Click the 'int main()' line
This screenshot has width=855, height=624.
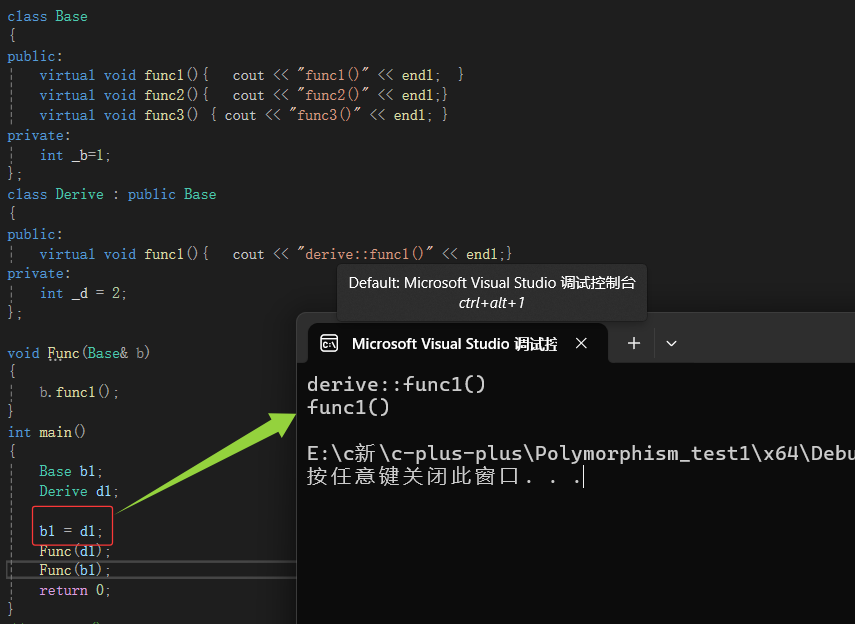point(47,432)
